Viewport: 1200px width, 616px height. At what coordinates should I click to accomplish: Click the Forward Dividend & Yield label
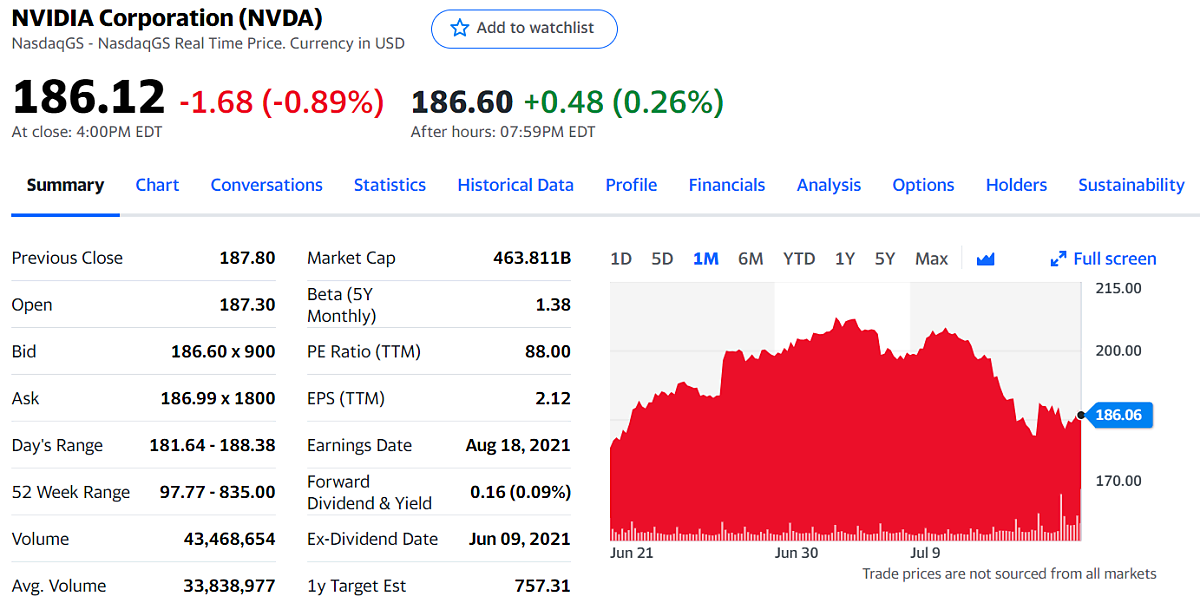click(370, 492)
